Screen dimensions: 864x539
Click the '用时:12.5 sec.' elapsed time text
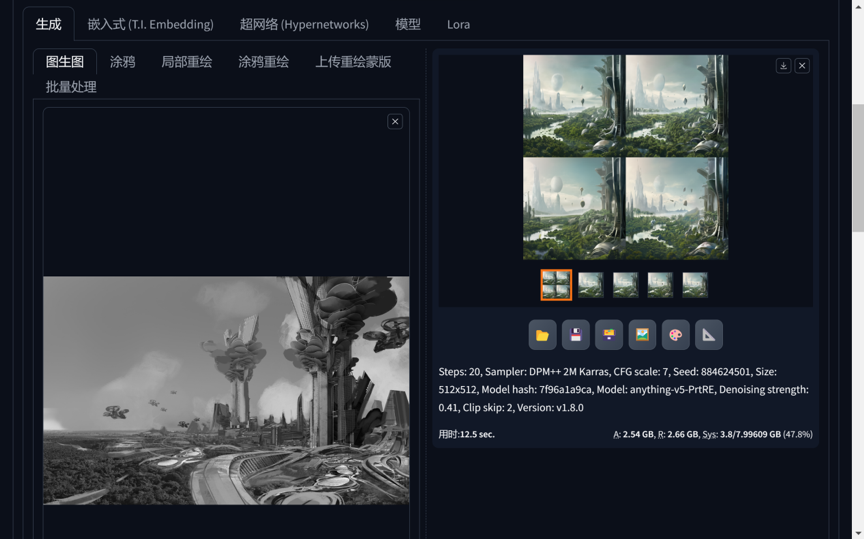coord(467,434)
